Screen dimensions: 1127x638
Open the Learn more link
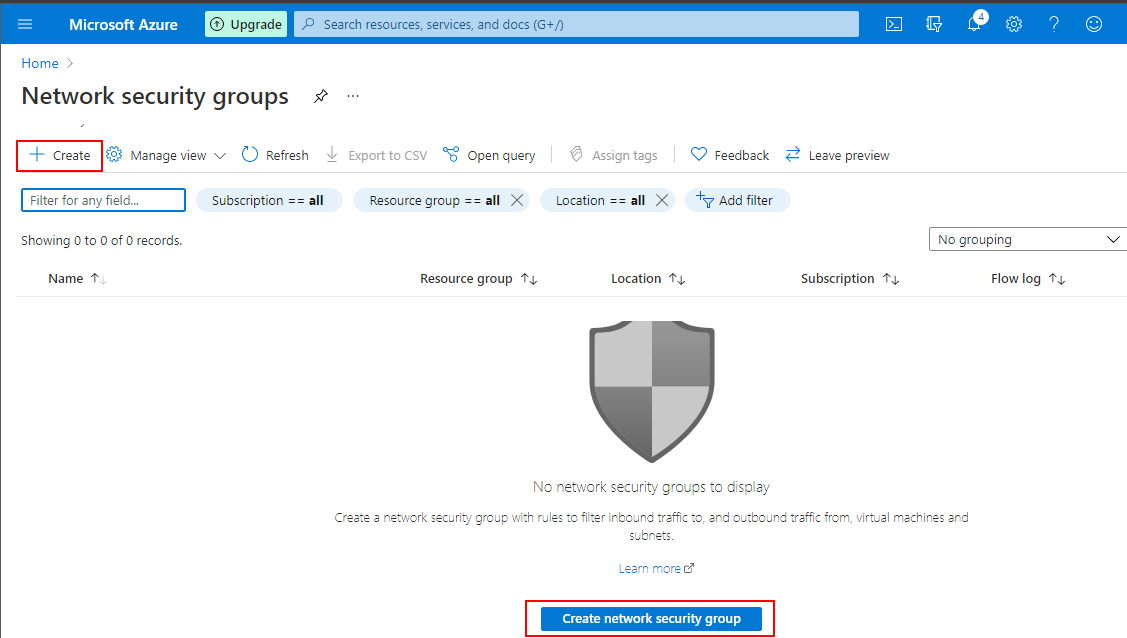(651, 568)
